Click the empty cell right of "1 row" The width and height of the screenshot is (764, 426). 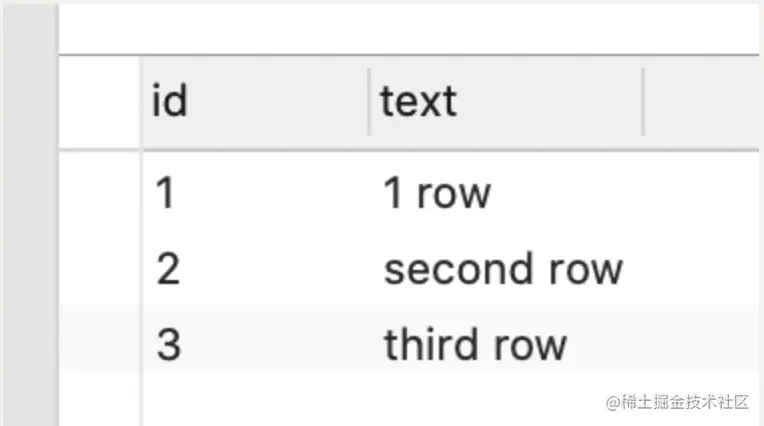click(x=700, y=192)
